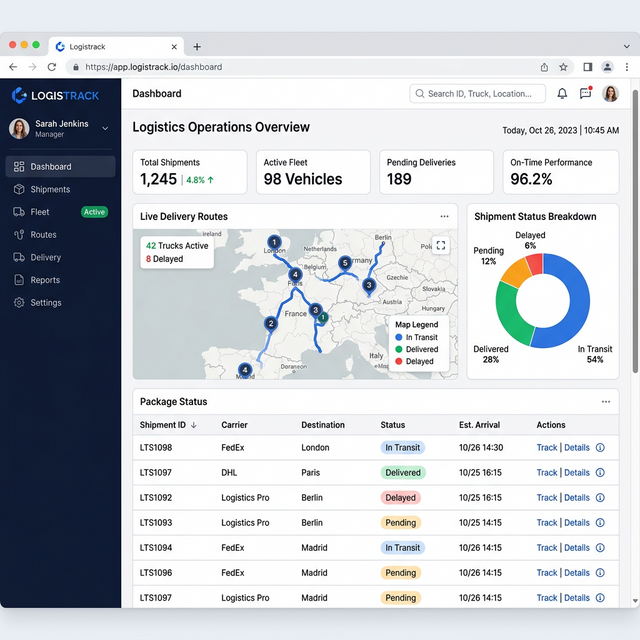Image resolution: width=640 pixels, height=640 pixels.
Task: Bookmark this page with star icon
Action: tap(564, 67)
